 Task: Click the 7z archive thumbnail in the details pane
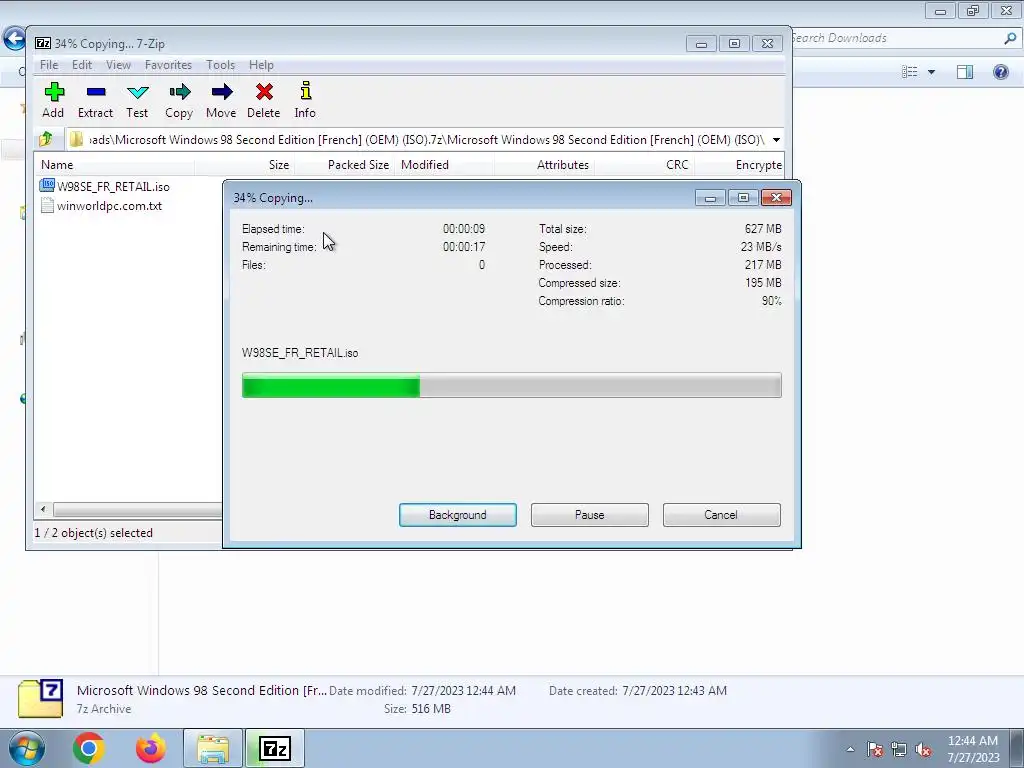point(40,699)
